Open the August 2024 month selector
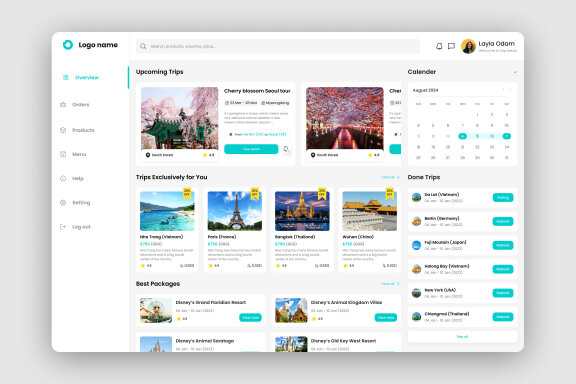 point(425,90)
